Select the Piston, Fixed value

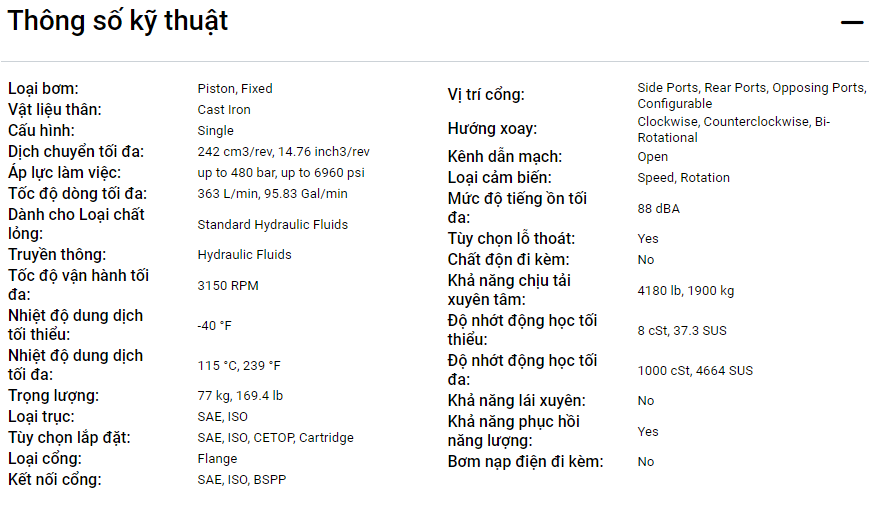tap(235, 88)
